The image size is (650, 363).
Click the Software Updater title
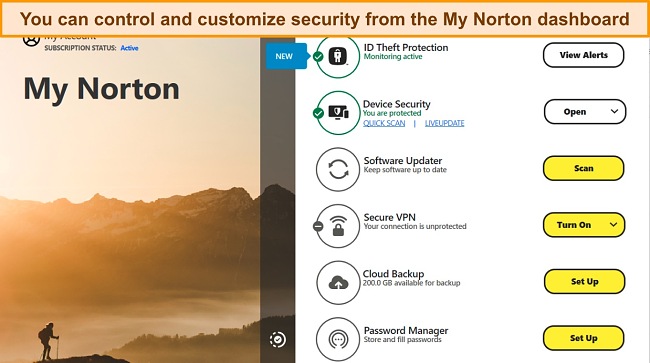pyautogui.click(x=403, y=161)
